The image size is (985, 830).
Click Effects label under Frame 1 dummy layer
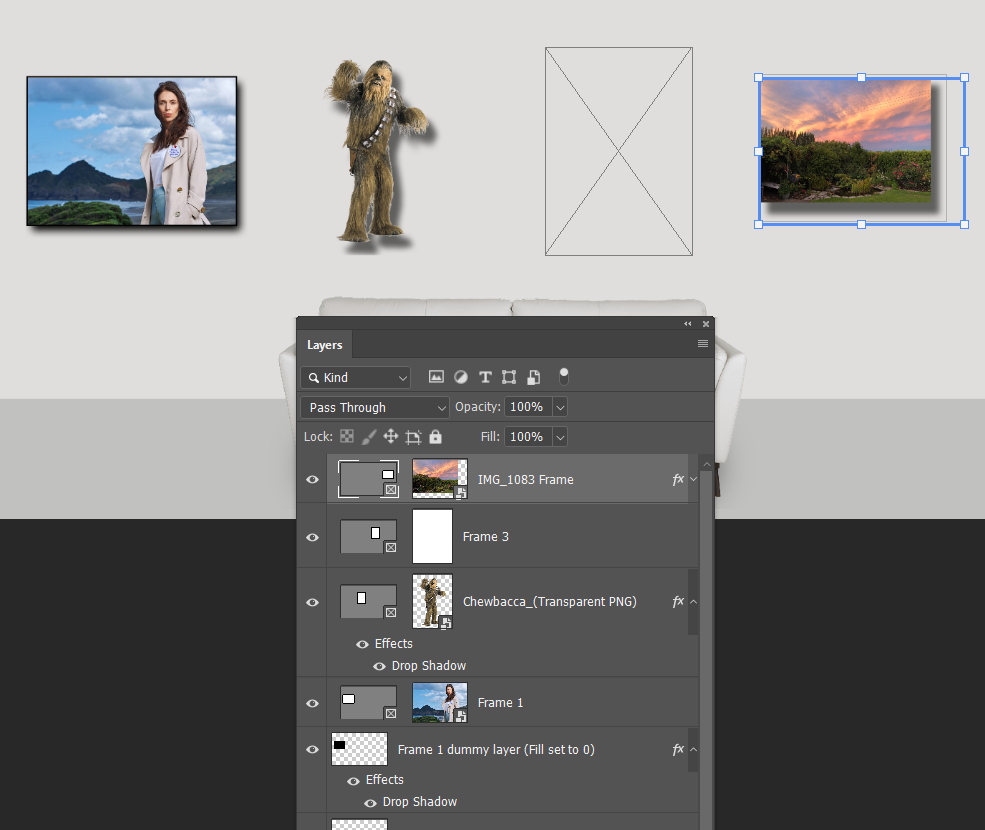coord(385,779)
